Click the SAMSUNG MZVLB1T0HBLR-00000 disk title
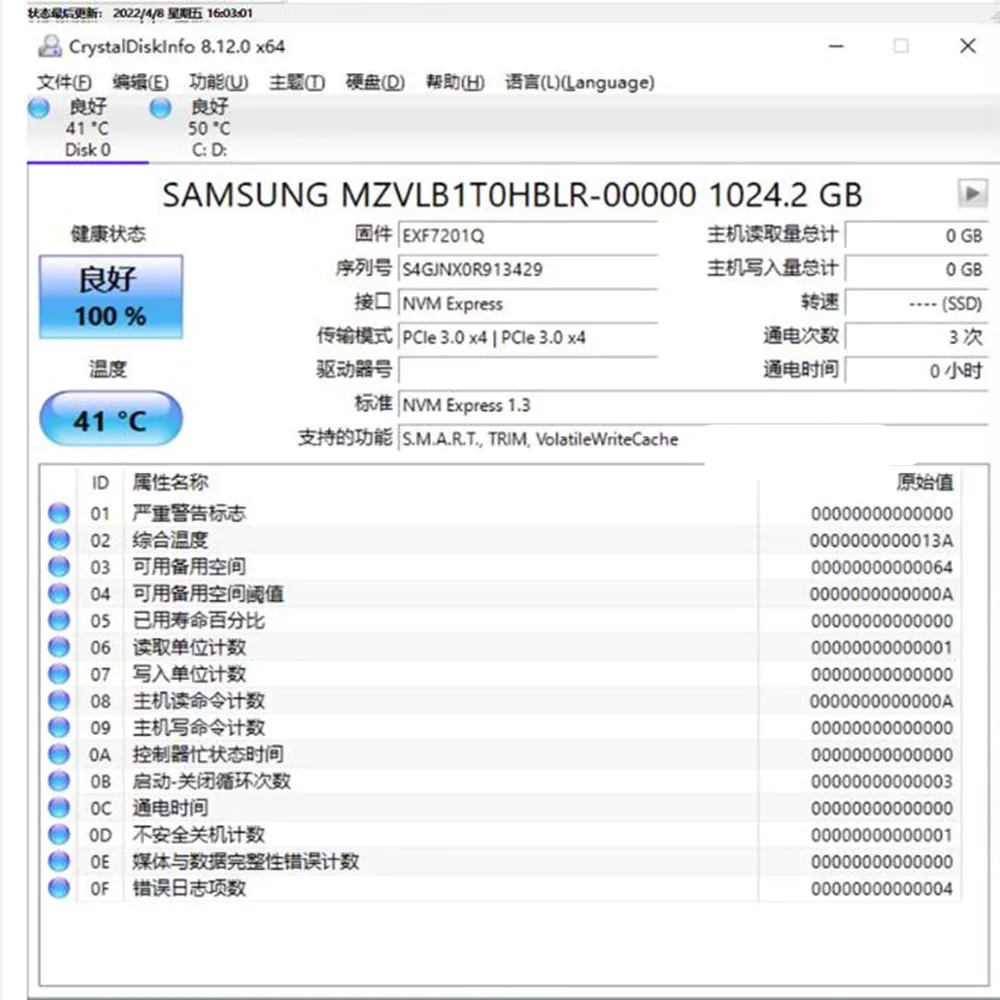Screen dimensions: 1000x1000 512,195
